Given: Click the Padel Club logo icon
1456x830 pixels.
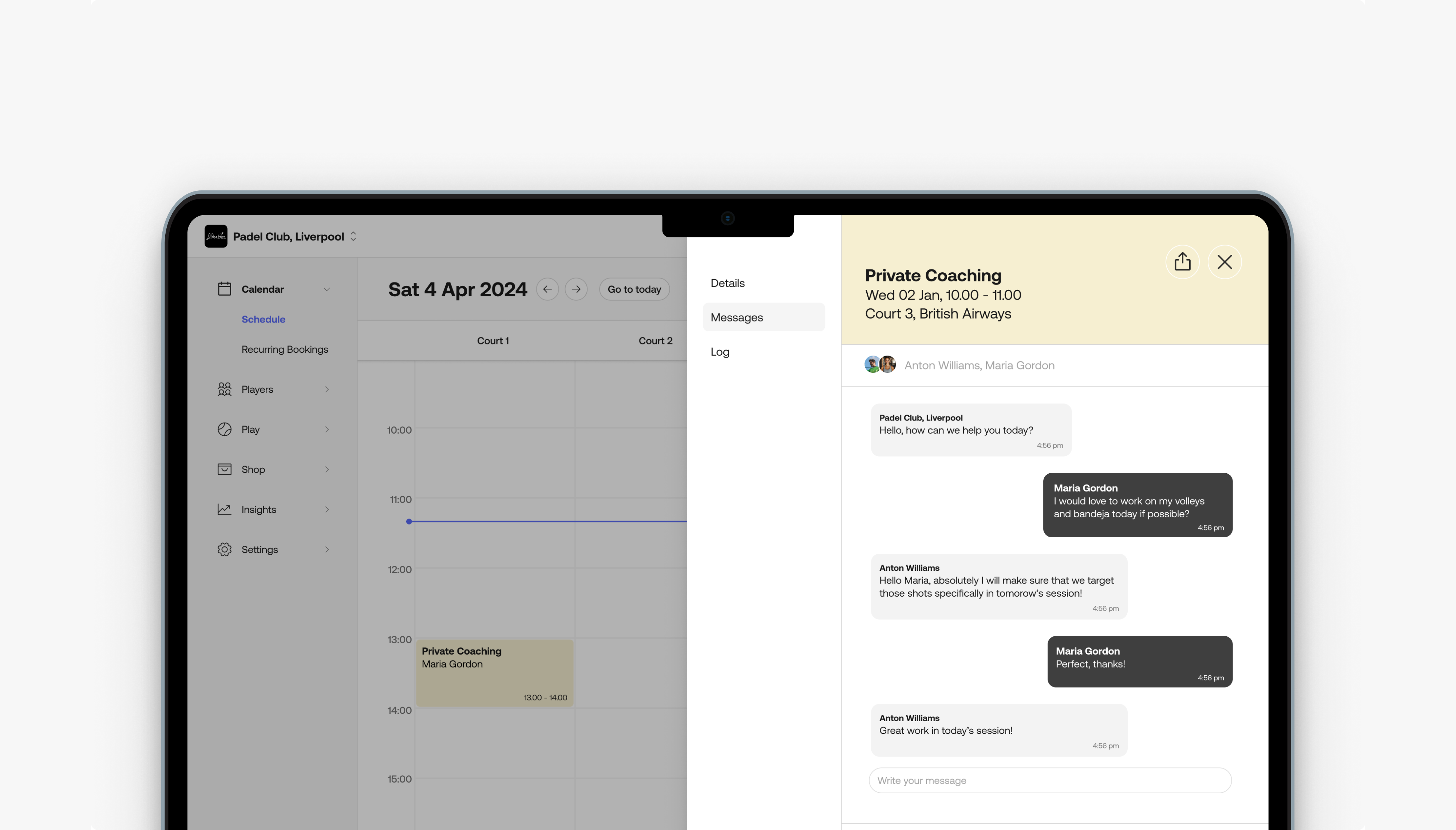Looking at the screenshot, I should tap(216, 237).
